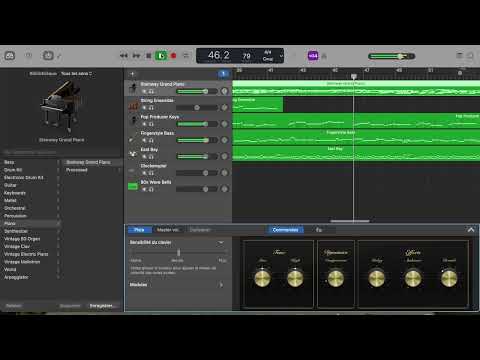Switch to the Piste tab
480x360 pixels.
139,230
